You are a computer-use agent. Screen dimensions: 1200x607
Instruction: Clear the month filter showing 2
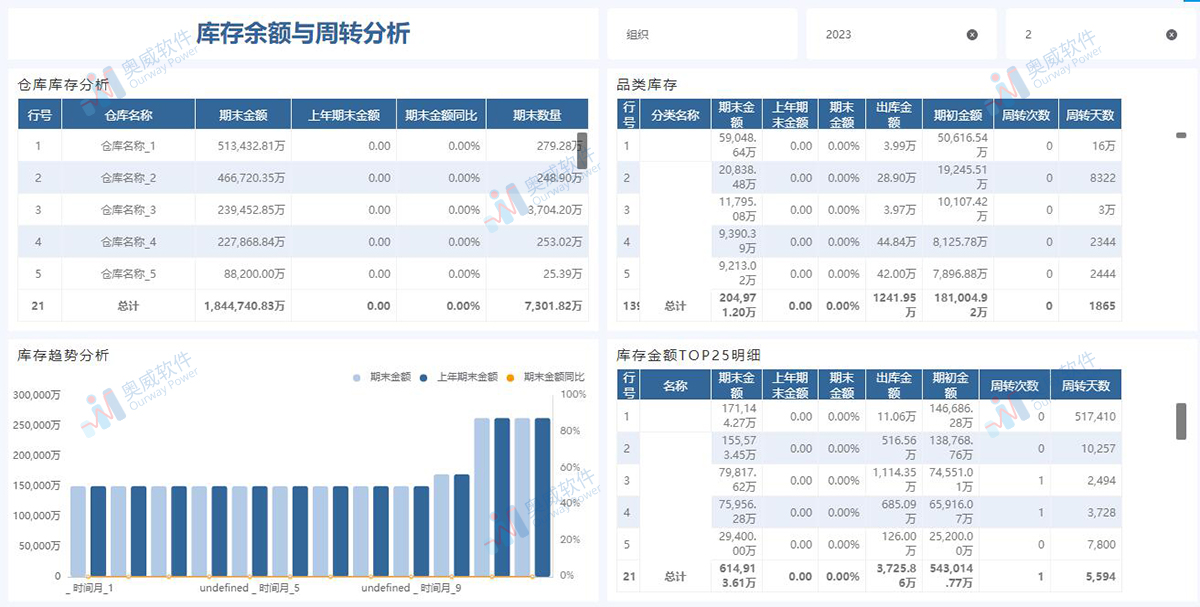point(1171,35)
